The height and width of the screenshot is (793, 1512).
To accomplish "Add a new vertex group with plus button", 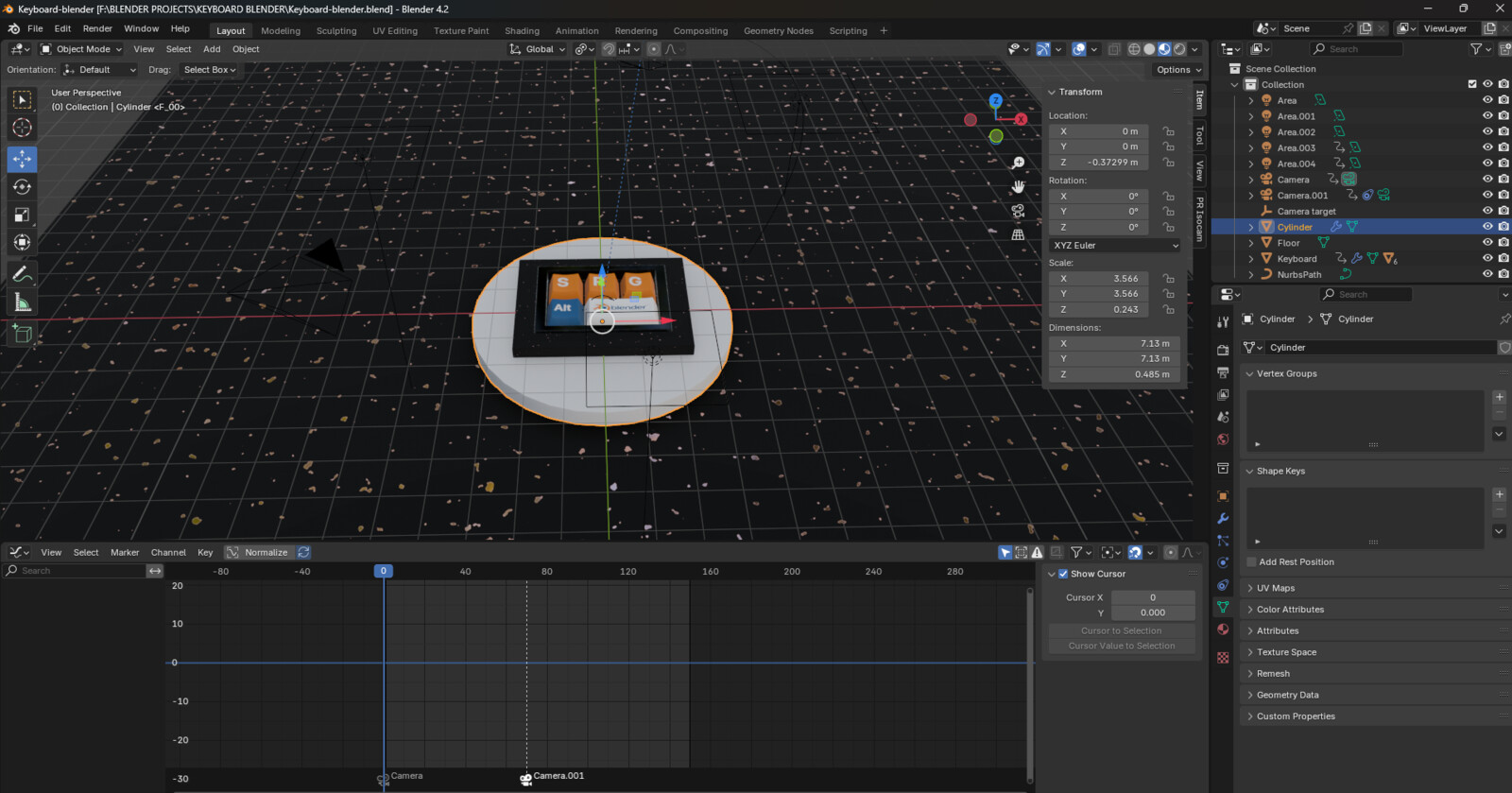I will click(x=1500, y=397).
